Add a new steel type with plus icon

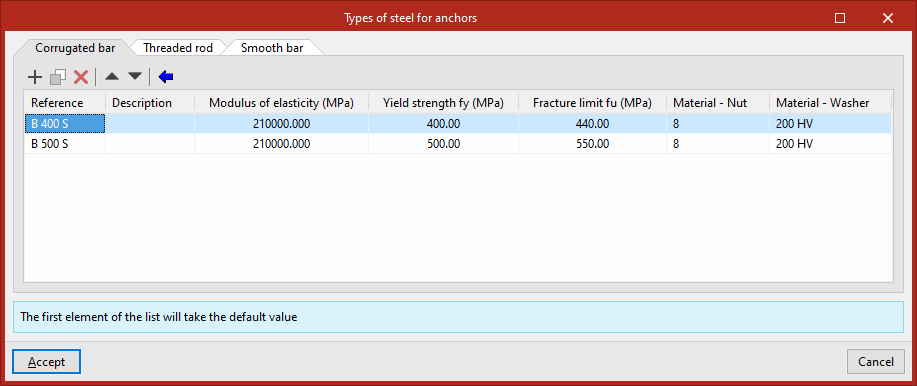pyautogui.click(x=35, y=77)
